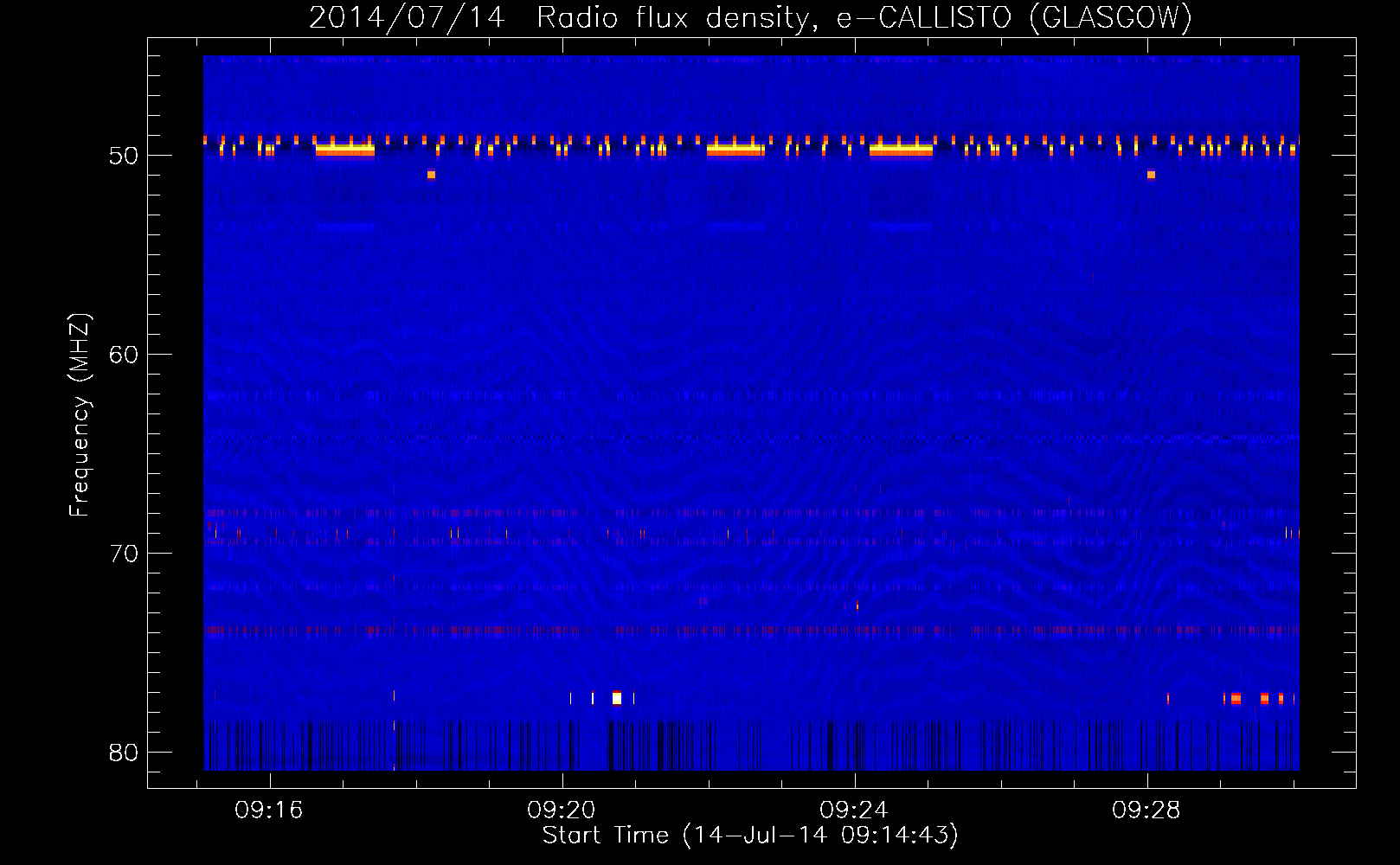1400x865 pixels.
Task: Click the 'Frequency (MHZ)' axis label
Action: pyautogui.click(x=80, y=415)
